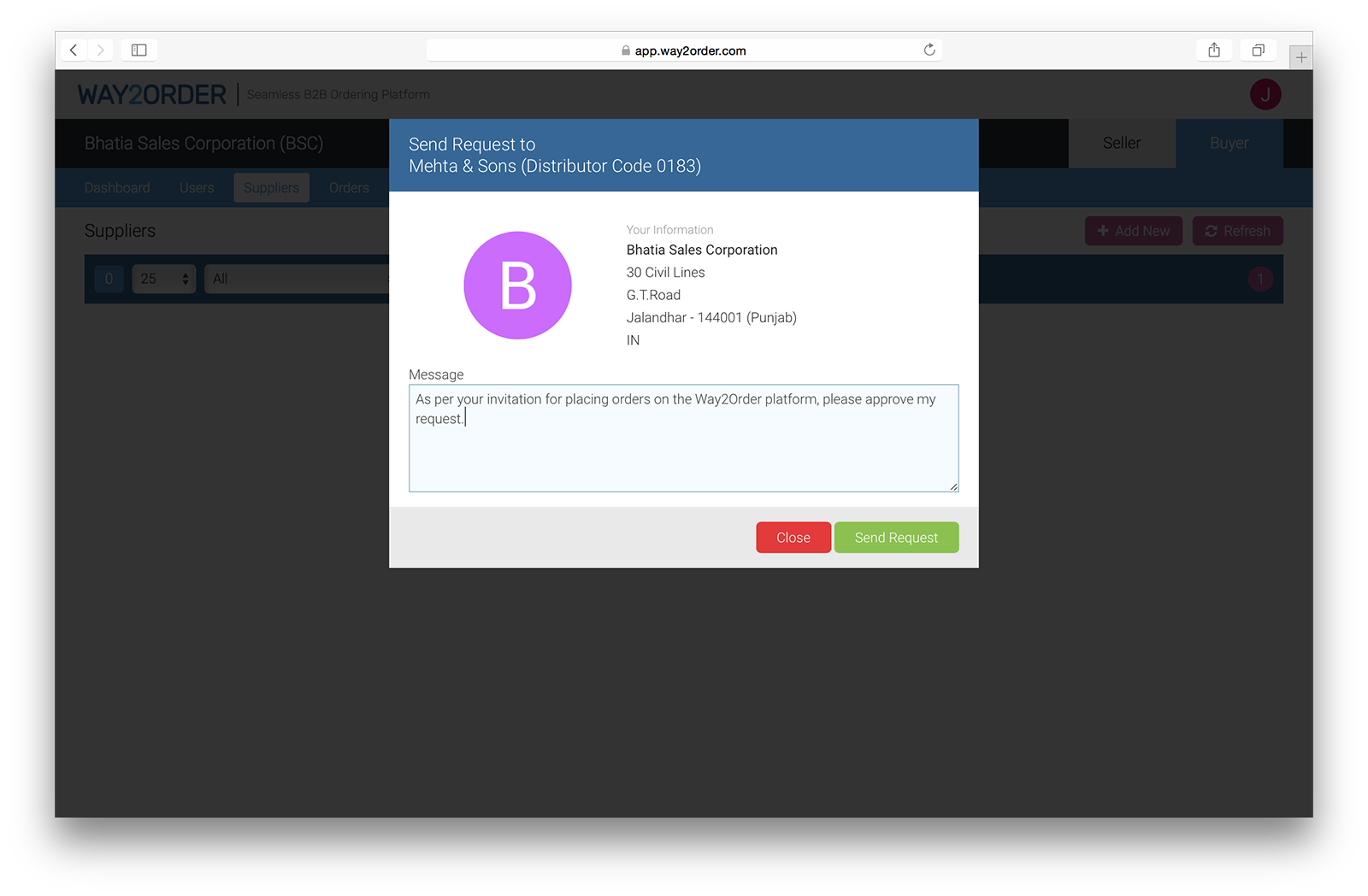Click the 0 count badge
The height and width of the screenshot is (896, 1368).
pos(109,279)
